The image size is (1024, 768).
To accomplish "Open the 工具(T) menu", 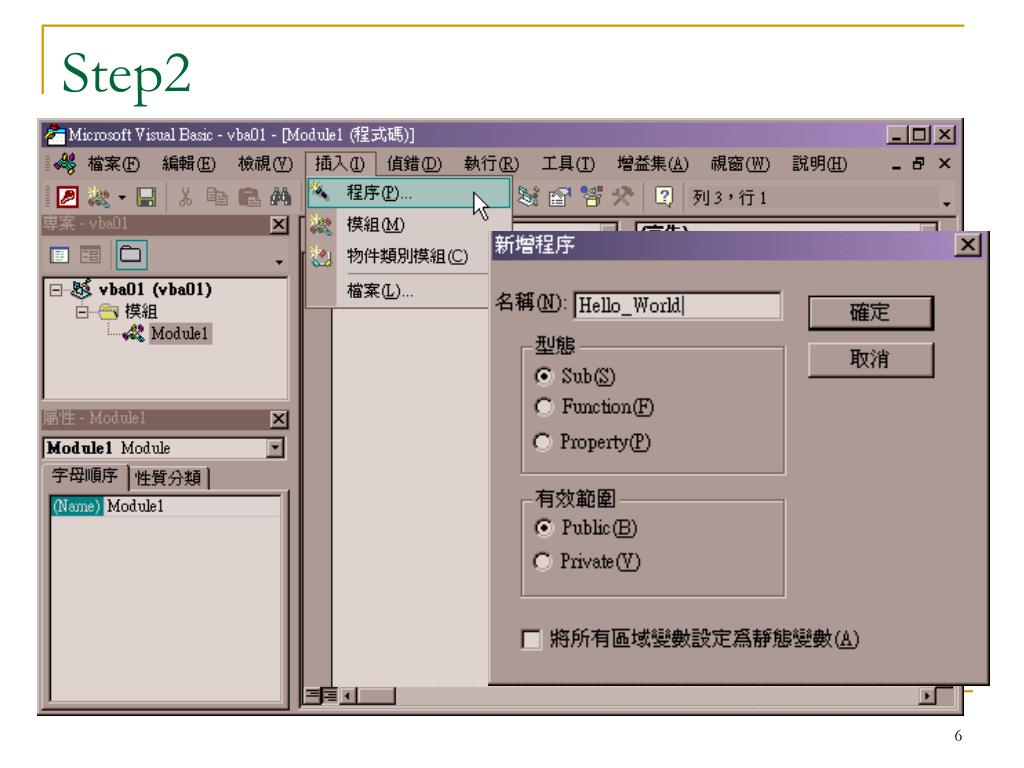I will 568,163.
